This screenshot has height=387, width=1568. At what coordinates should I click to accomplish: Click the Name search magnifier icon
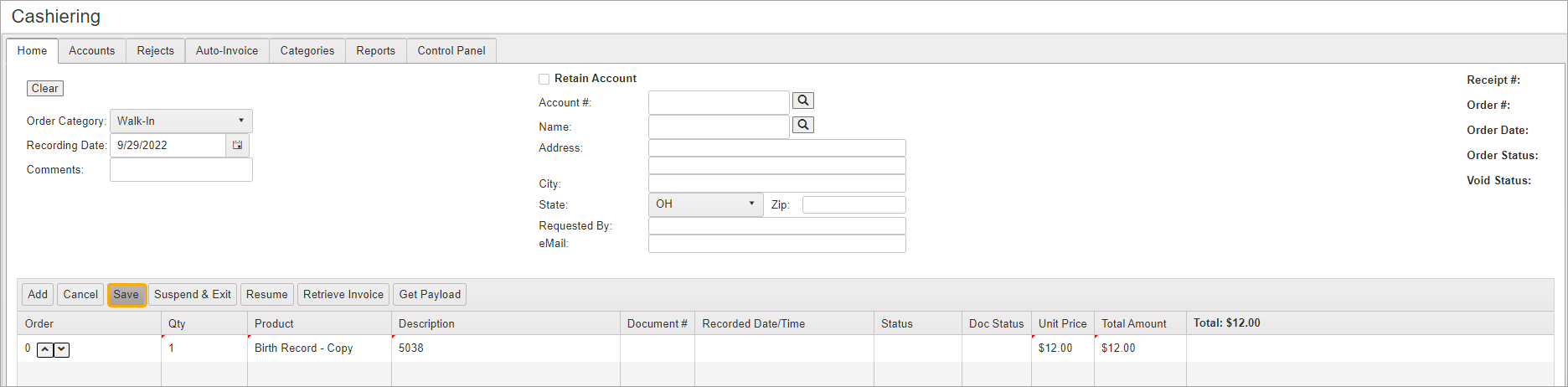(x=802, y=125)
